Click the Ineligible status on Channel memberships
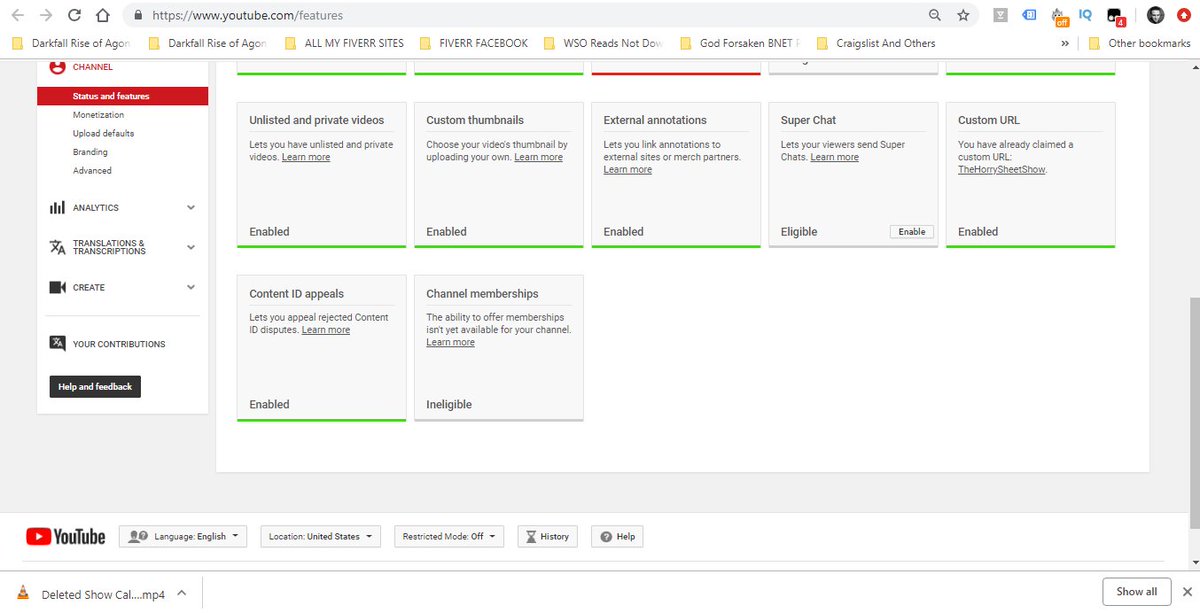 [449, 405]
